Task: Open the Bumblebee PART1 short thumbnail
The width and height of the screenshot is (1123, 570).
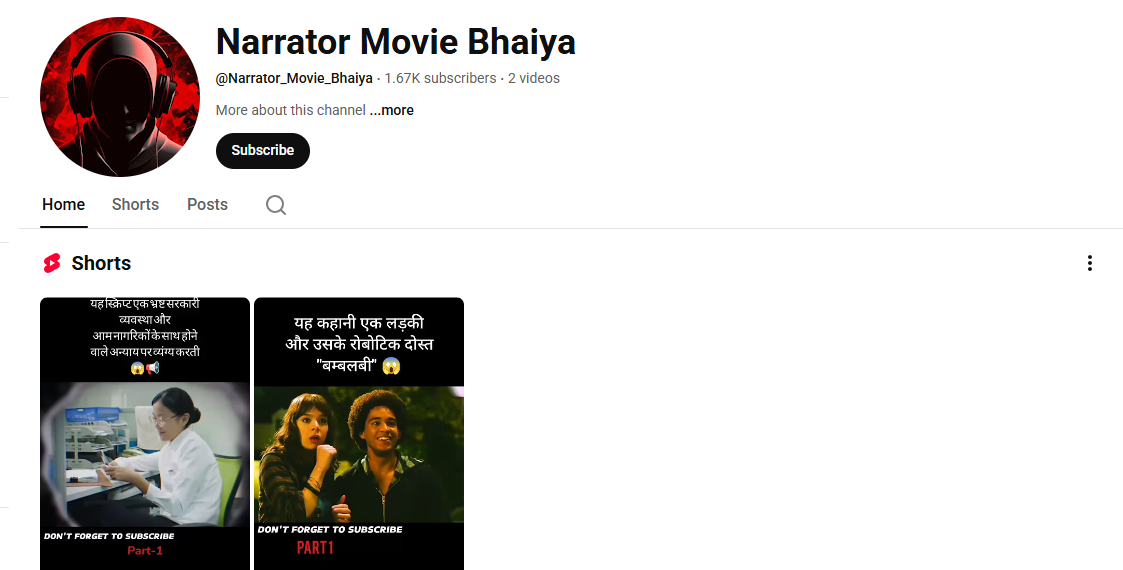Action: (359, 434)
